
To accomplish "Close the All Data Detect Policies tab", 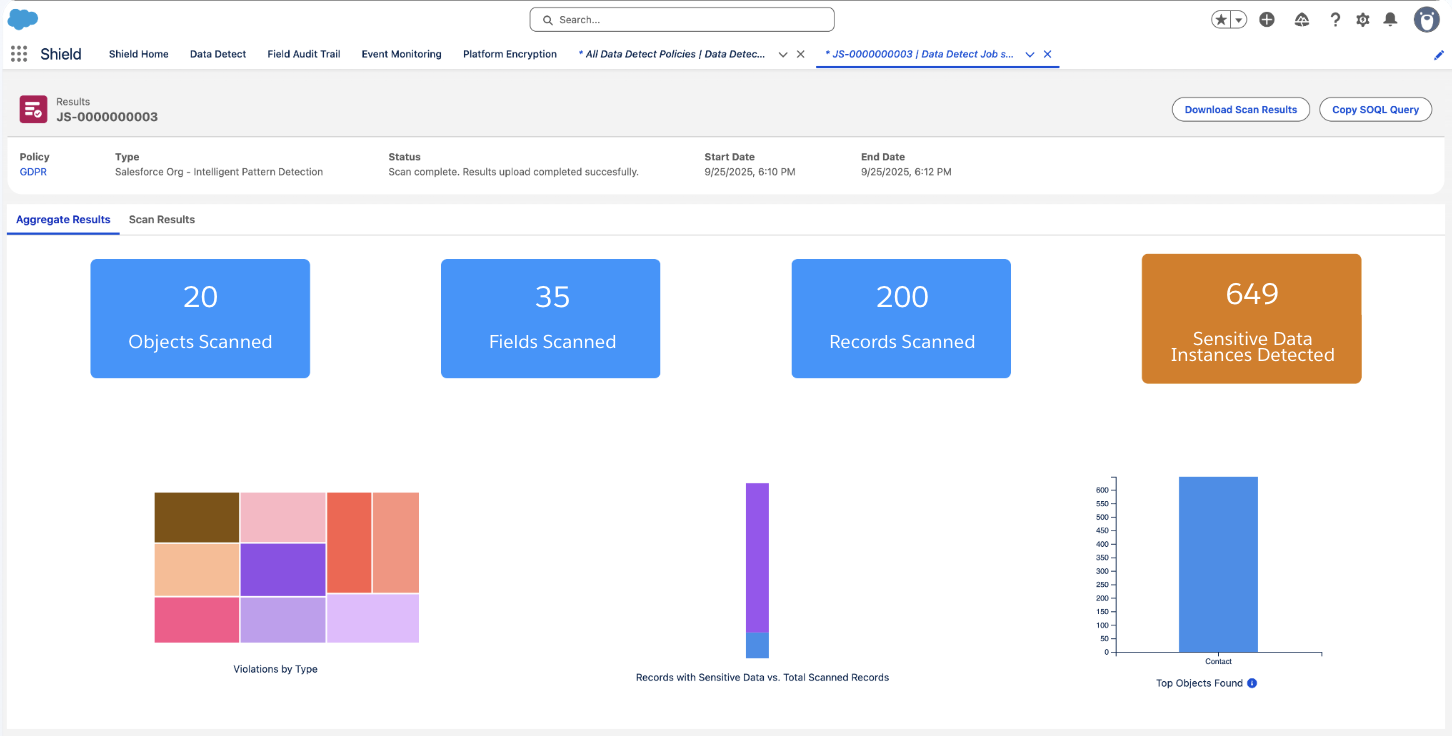I will pos(801,55).
